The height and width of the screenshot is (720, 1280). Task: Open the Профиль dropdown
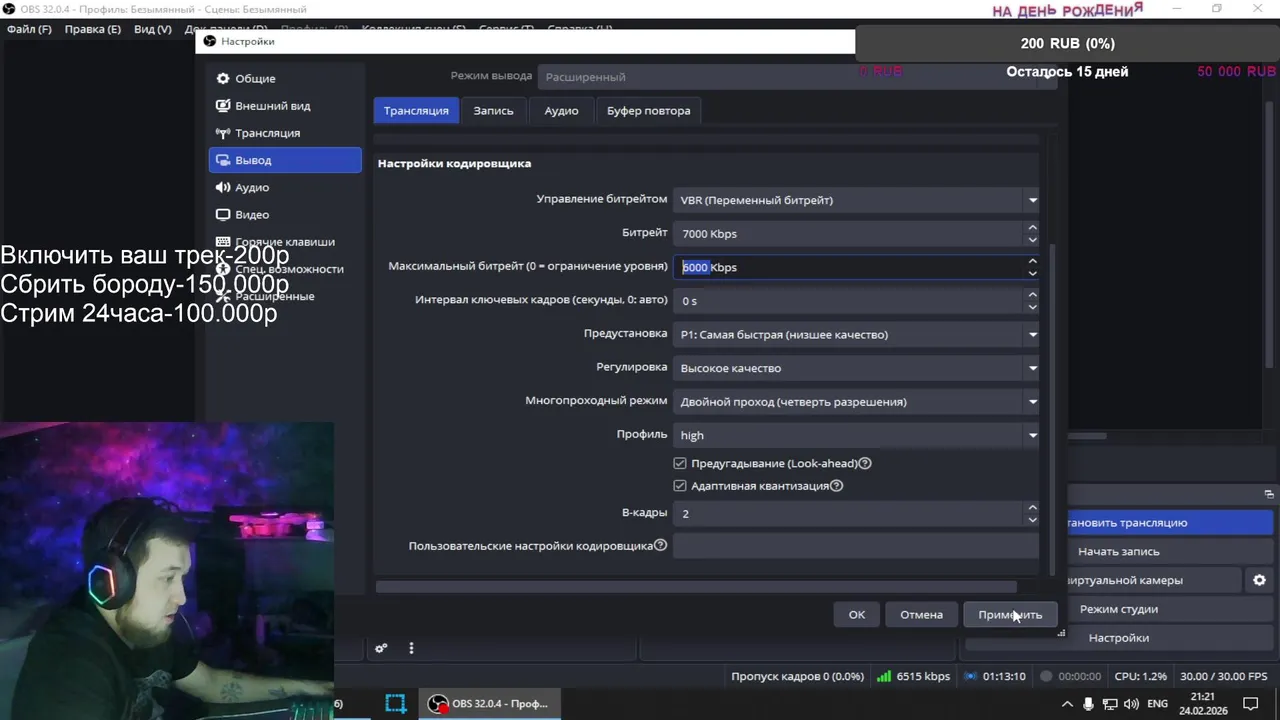(856, 435)
